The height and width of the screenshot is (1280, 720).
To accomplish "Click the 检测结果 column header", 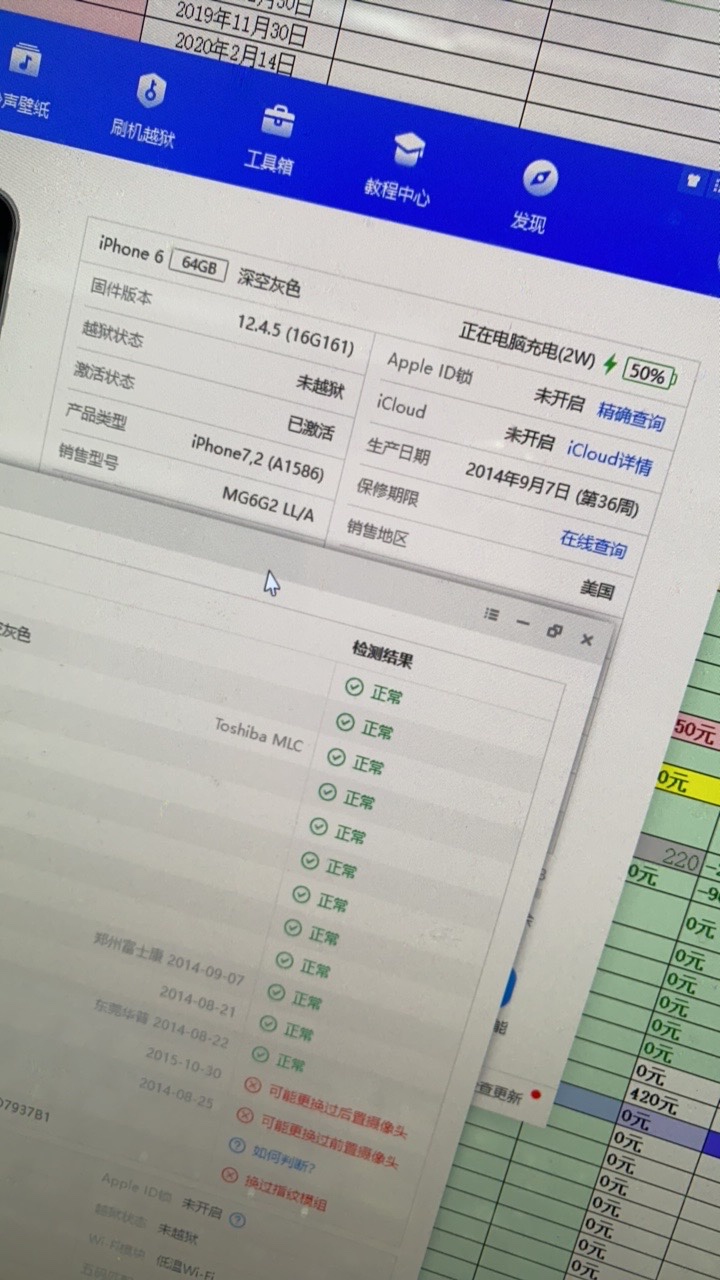I will click(382, 655).
